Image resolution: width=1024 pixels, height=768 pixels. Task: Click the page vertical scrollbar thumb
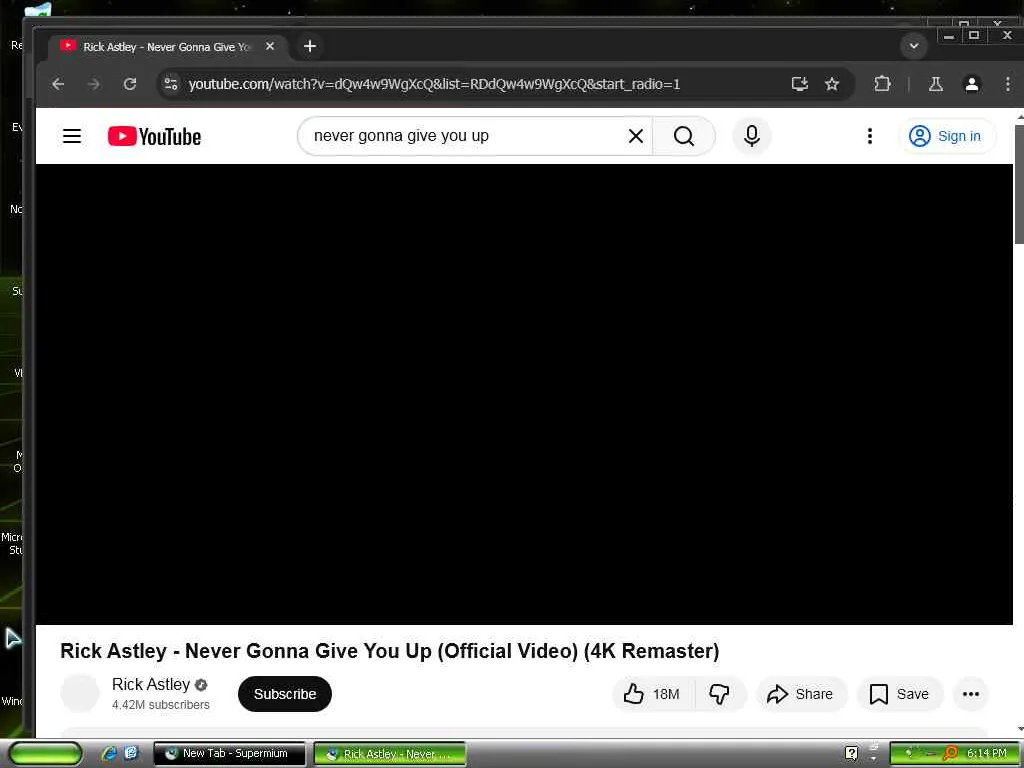(x=1019, y=184)
